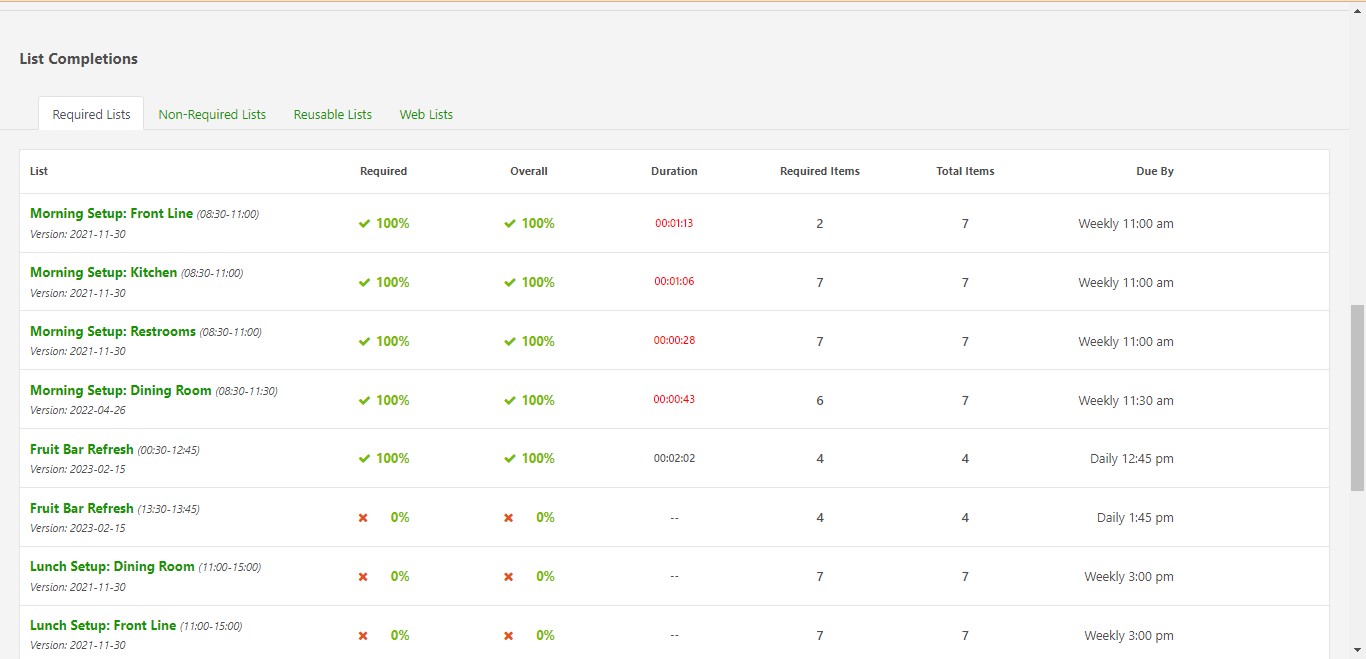Switch back to the Required Lists tab
The image size is (1366, 659).
90,113
